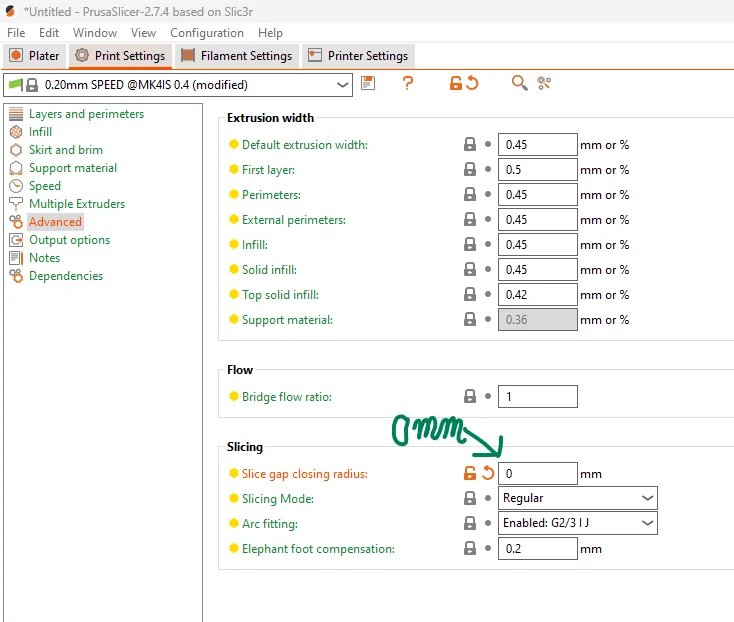Select Dependencies page

(66, 276)
